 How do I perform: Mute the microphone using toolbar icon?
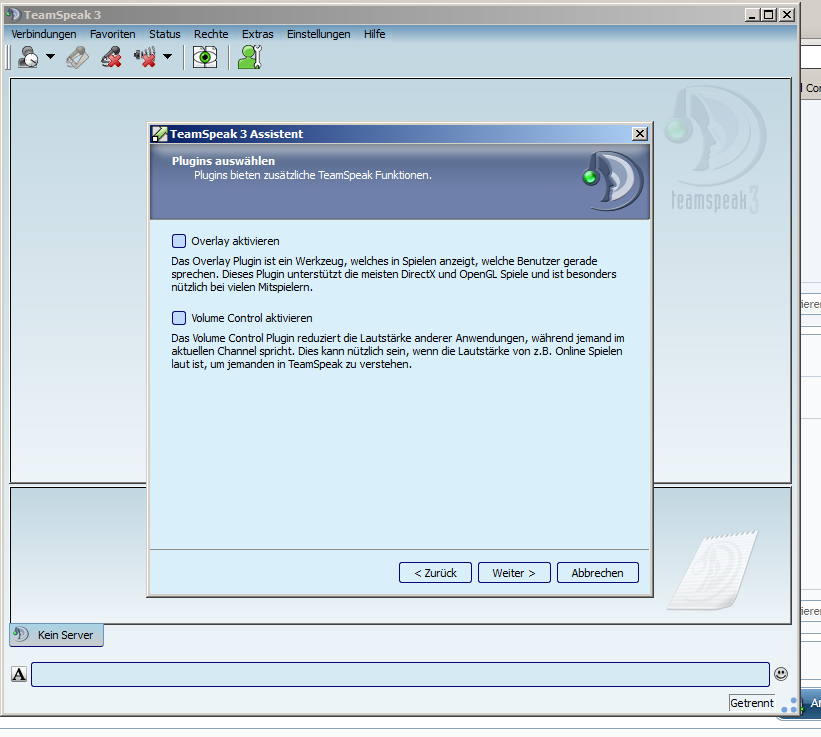(x=111, y=57)
